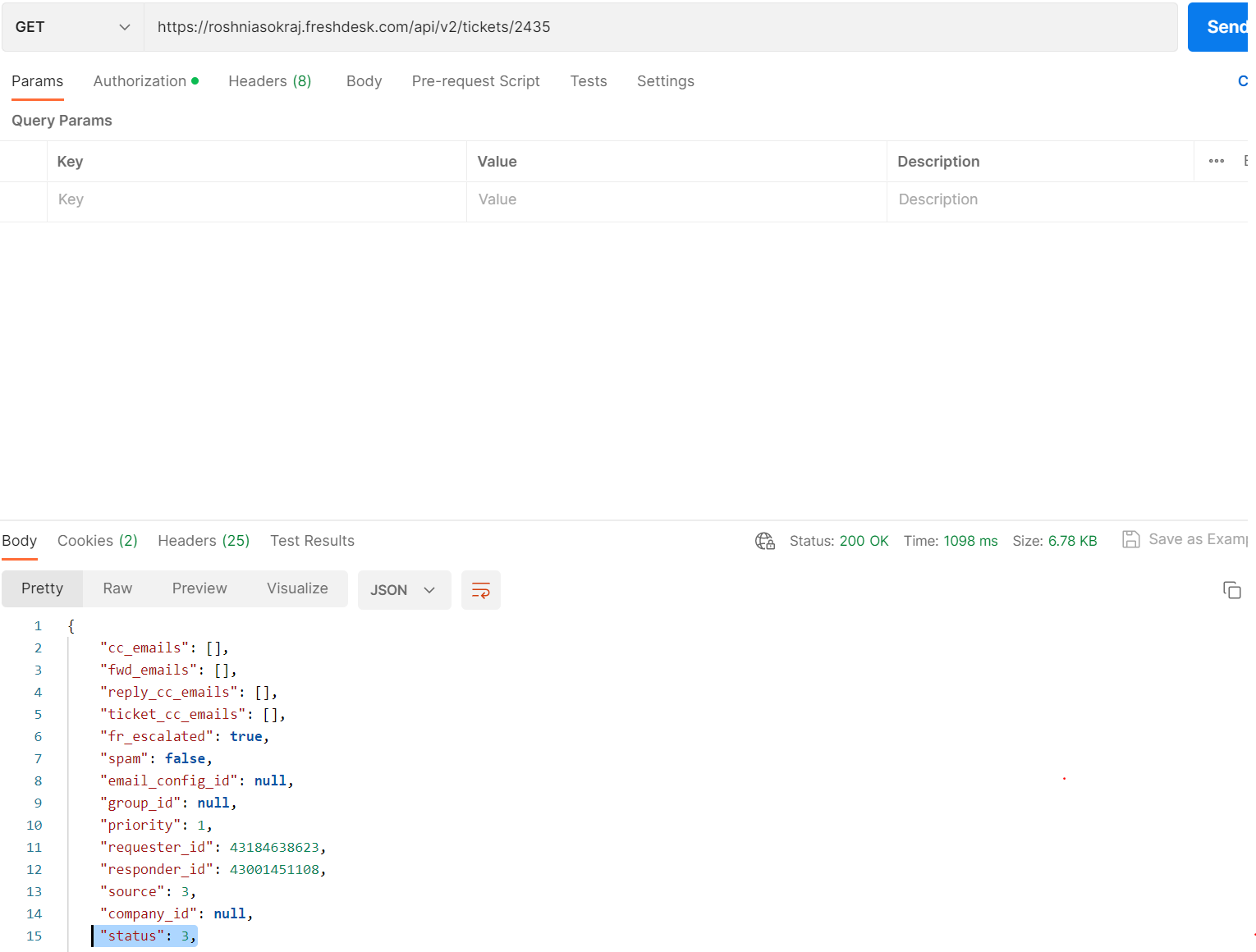Click the request URL field
1256x952 pixels.
point(661,27)
